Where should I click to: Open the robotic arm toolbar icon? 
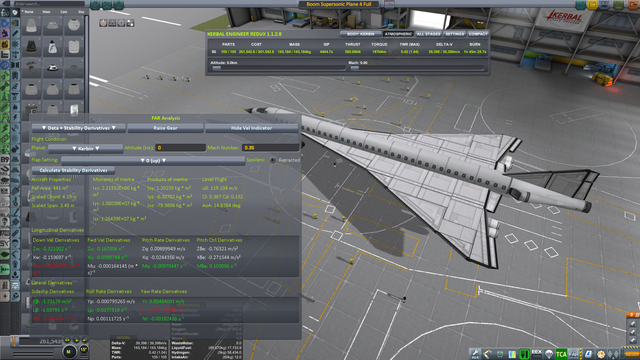click(487, 354)
